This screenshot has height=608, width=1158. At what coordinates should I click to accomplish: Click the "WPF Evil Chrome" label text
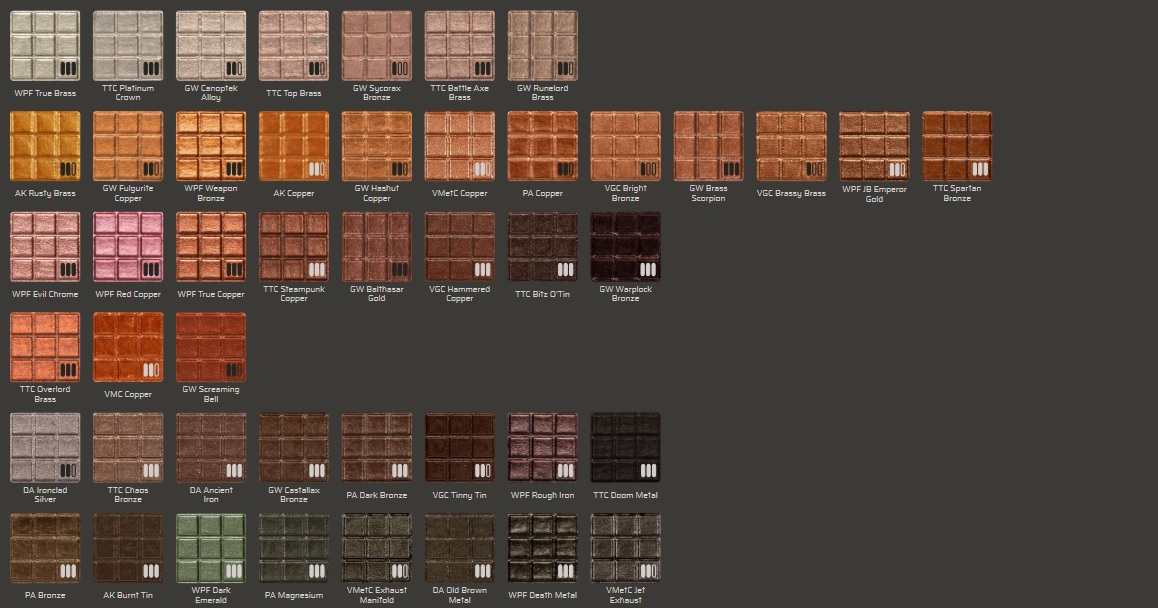pyautogui.click(x=45, y=294)
